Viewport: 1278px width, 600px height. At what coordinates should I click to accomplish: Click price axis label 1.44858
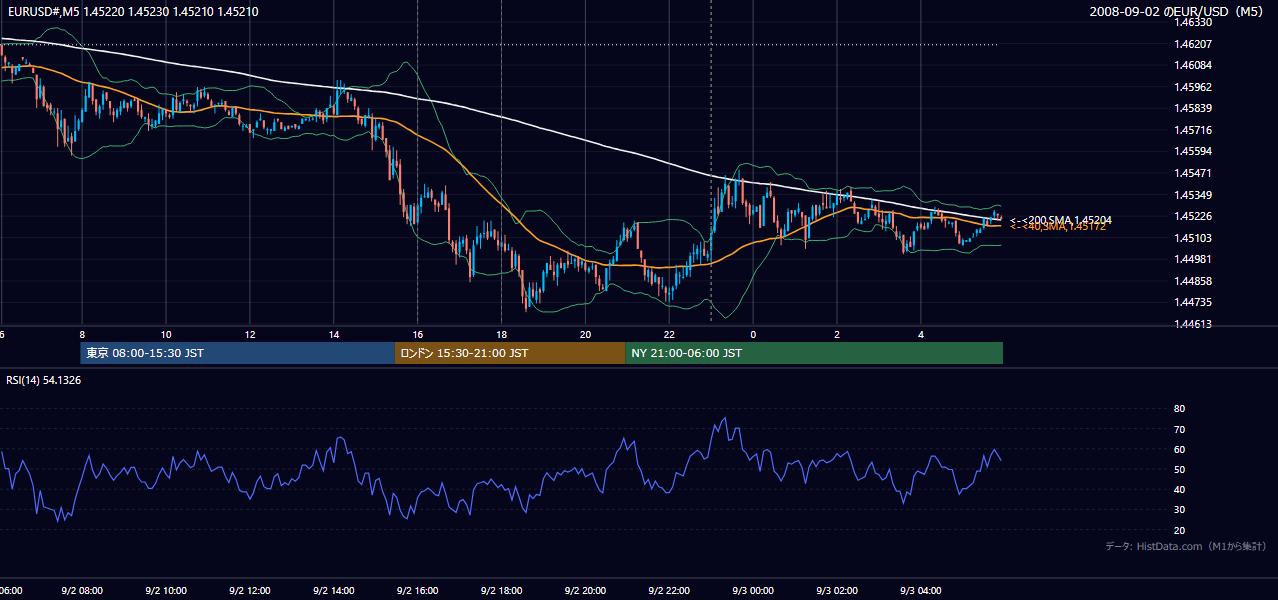pos(1193,281)
